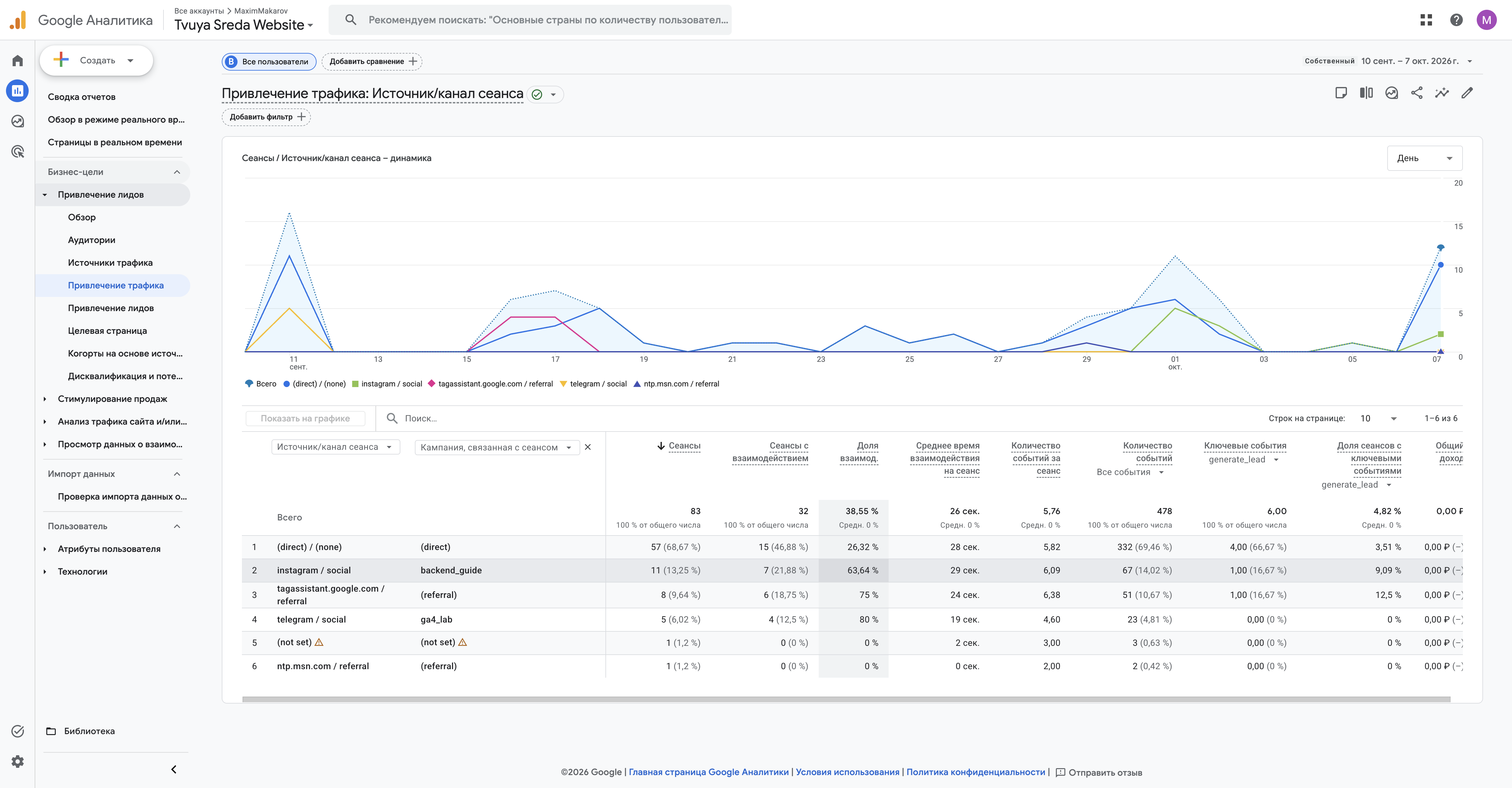Click the pencil customize report icon
This screenshot has height=788, width=1512.
(x=1467, y=93)
